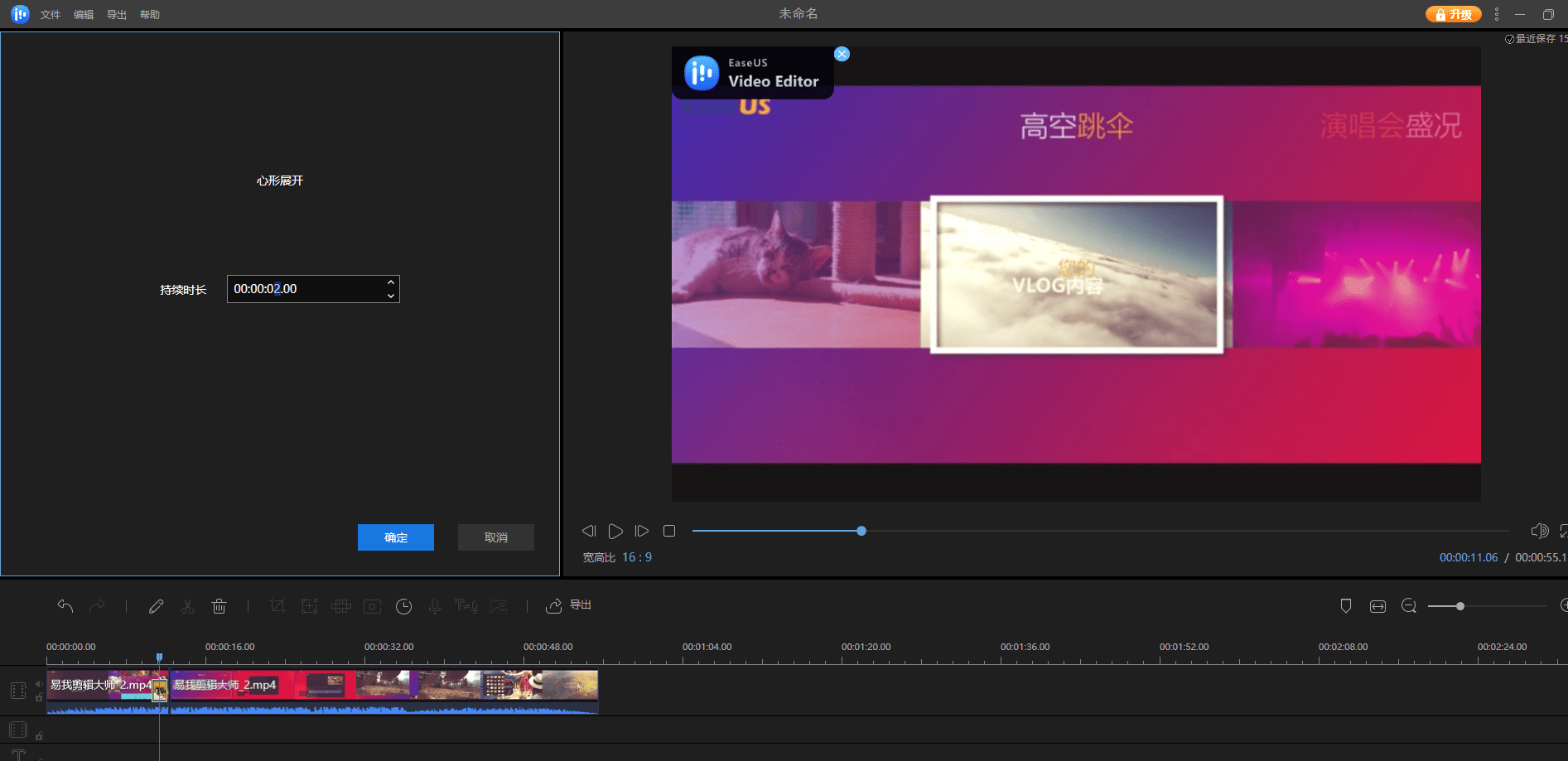The image size is (1568, 761).
Task: Click the fit-timeline-to-window icon
Action: (x=1377, y=606)
